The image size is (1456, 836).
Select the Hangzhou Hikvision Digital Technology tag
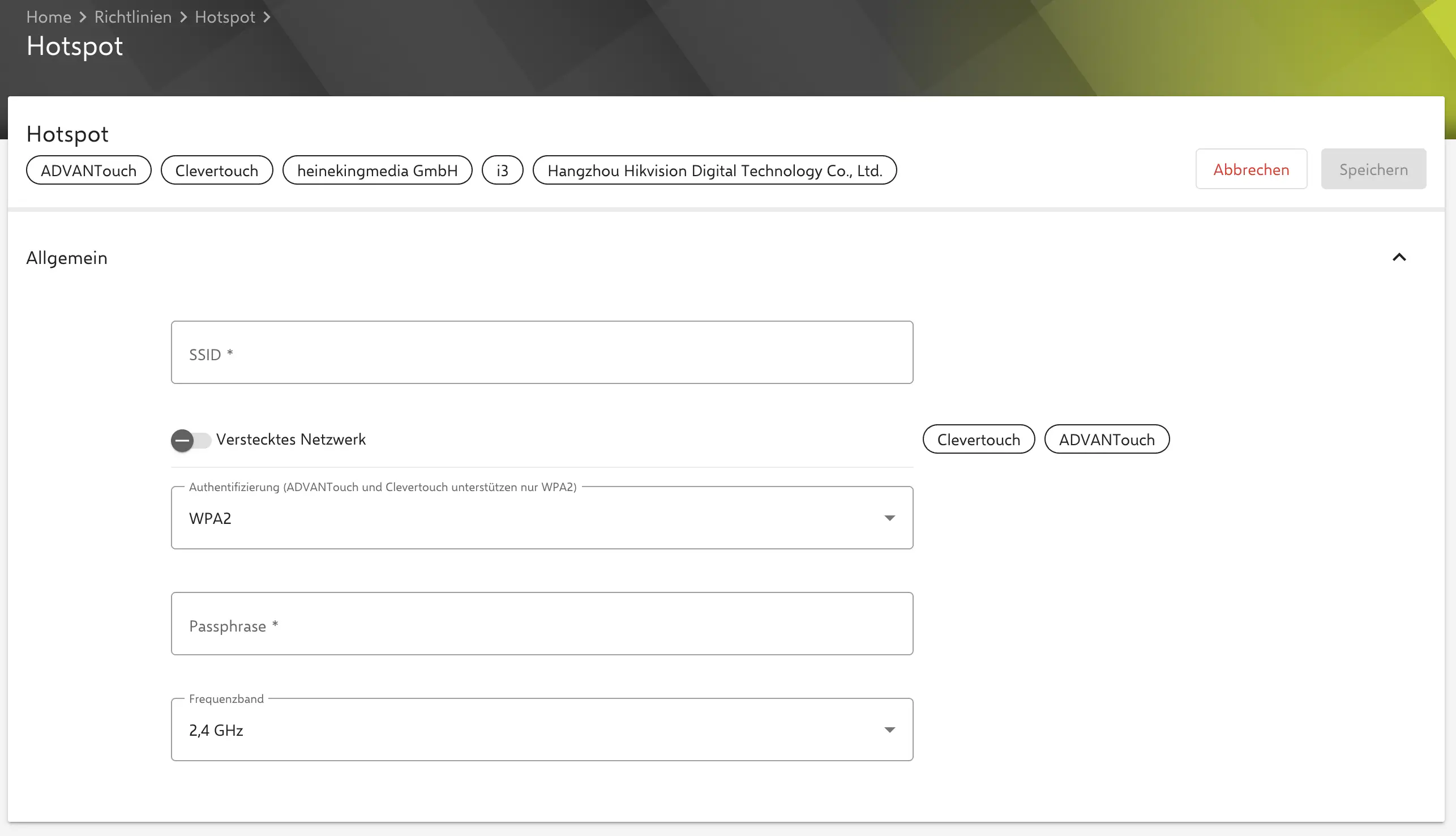[x=714, y=170]
